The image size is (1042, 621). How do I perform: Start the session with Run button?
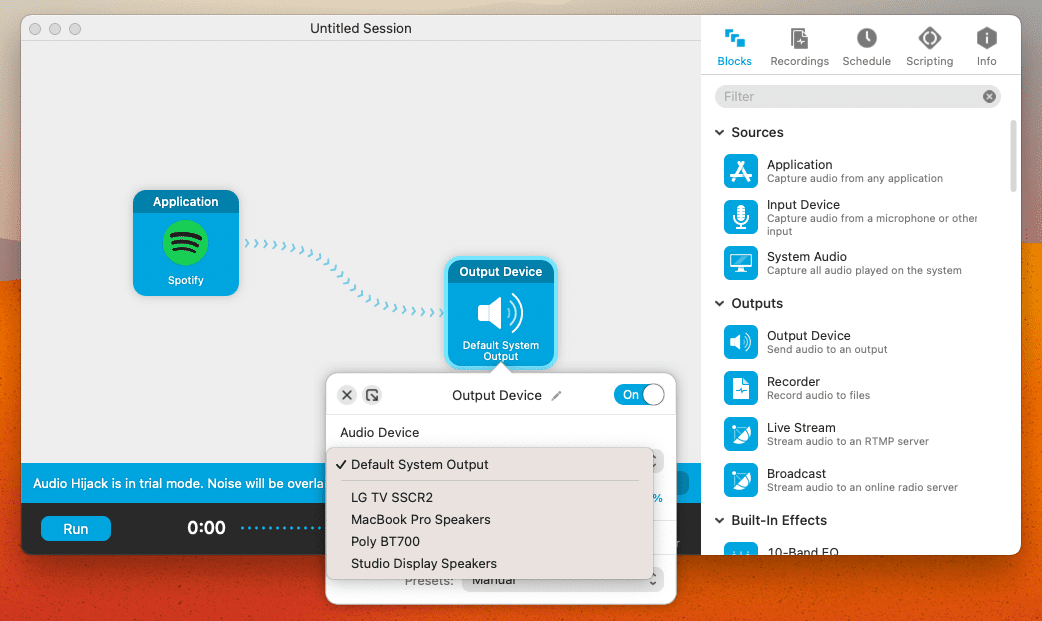tap(76, 529)
